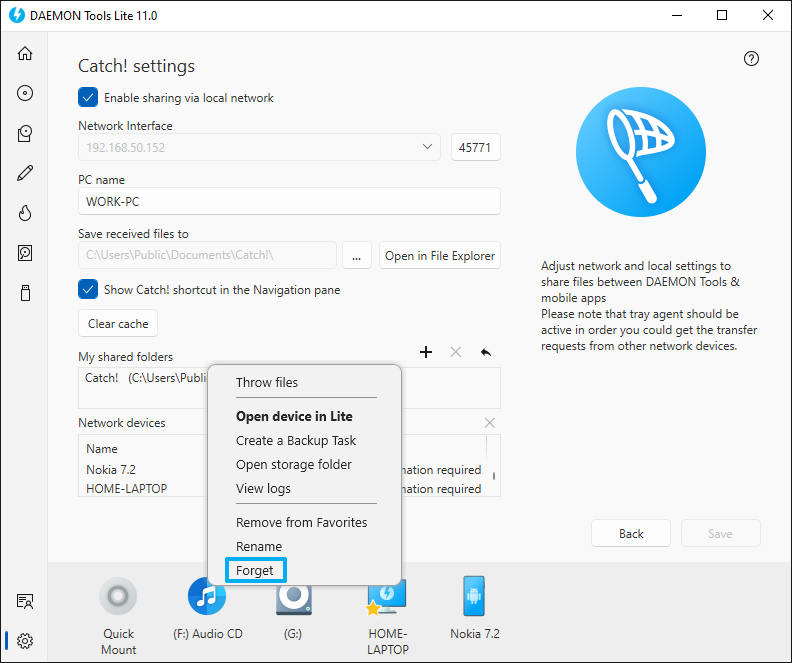This screenshot has width=792, height=663.
Task: Choose Rename from the context menu
Action: point(259,546)
